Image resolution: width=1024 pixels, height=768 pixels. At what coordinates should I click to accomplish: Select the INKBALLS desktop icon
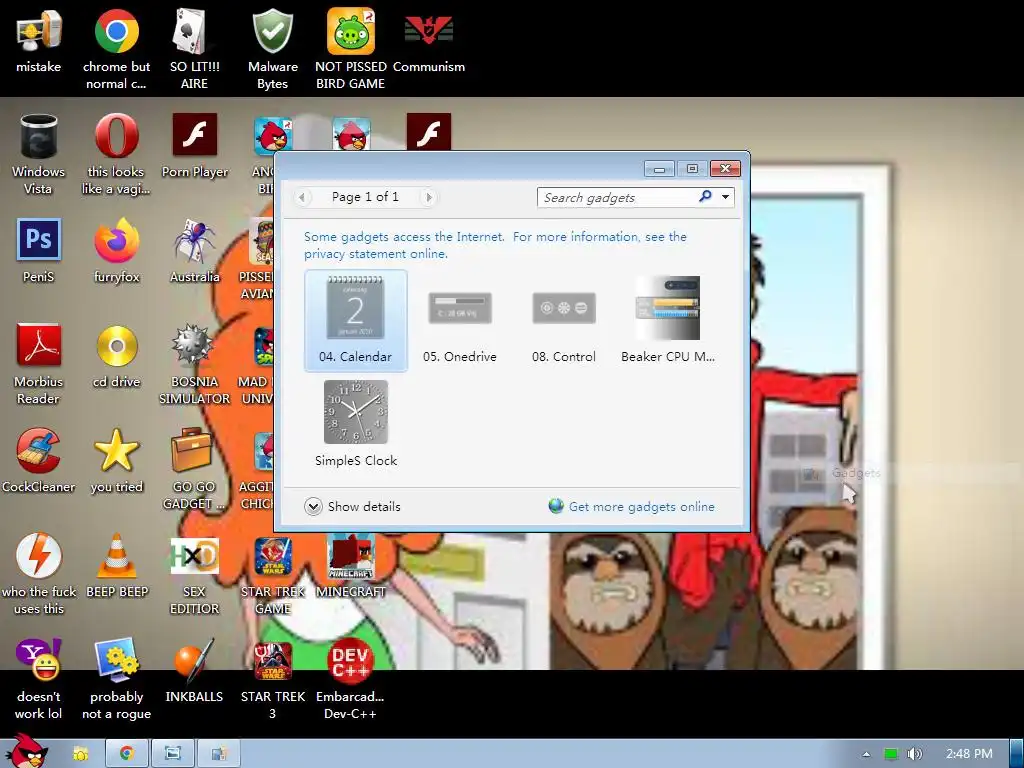(194, 671)
